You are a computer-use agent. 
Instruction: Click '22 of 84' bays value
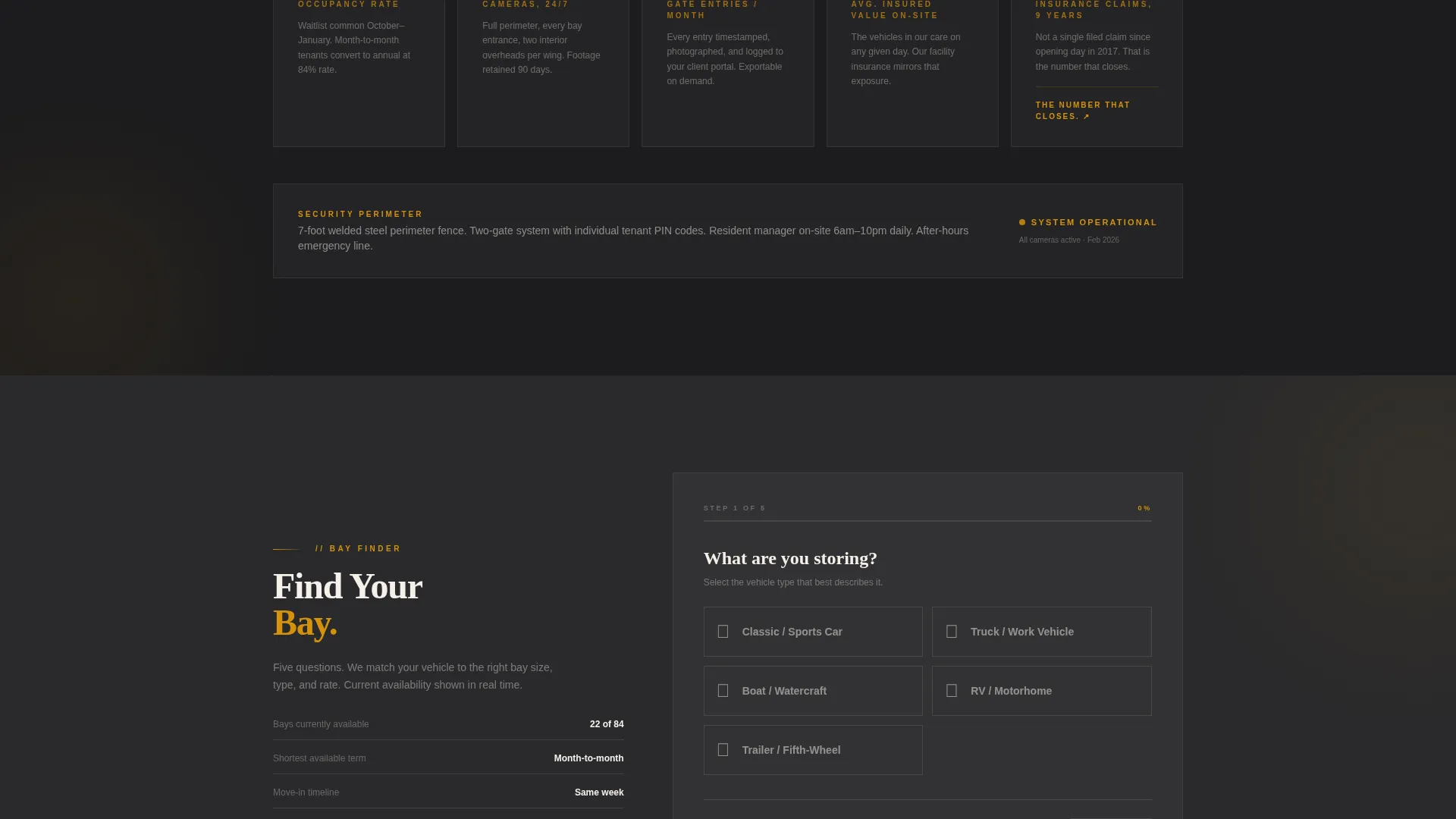pyautogui.click(x=607, y=724)
